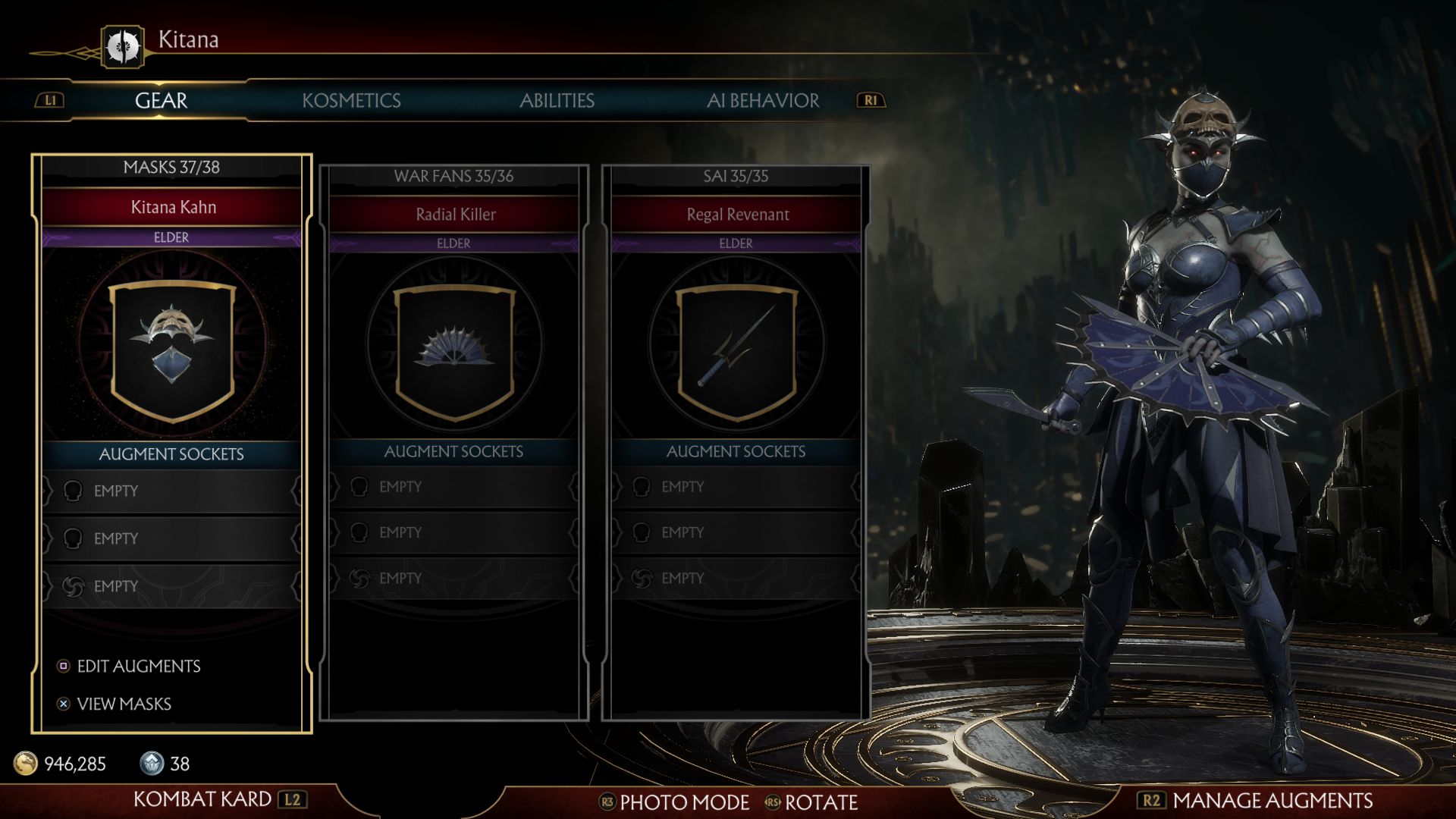Click the Kitana character emblem icon
Viewport: 1456px width, 819px height.
122,47
